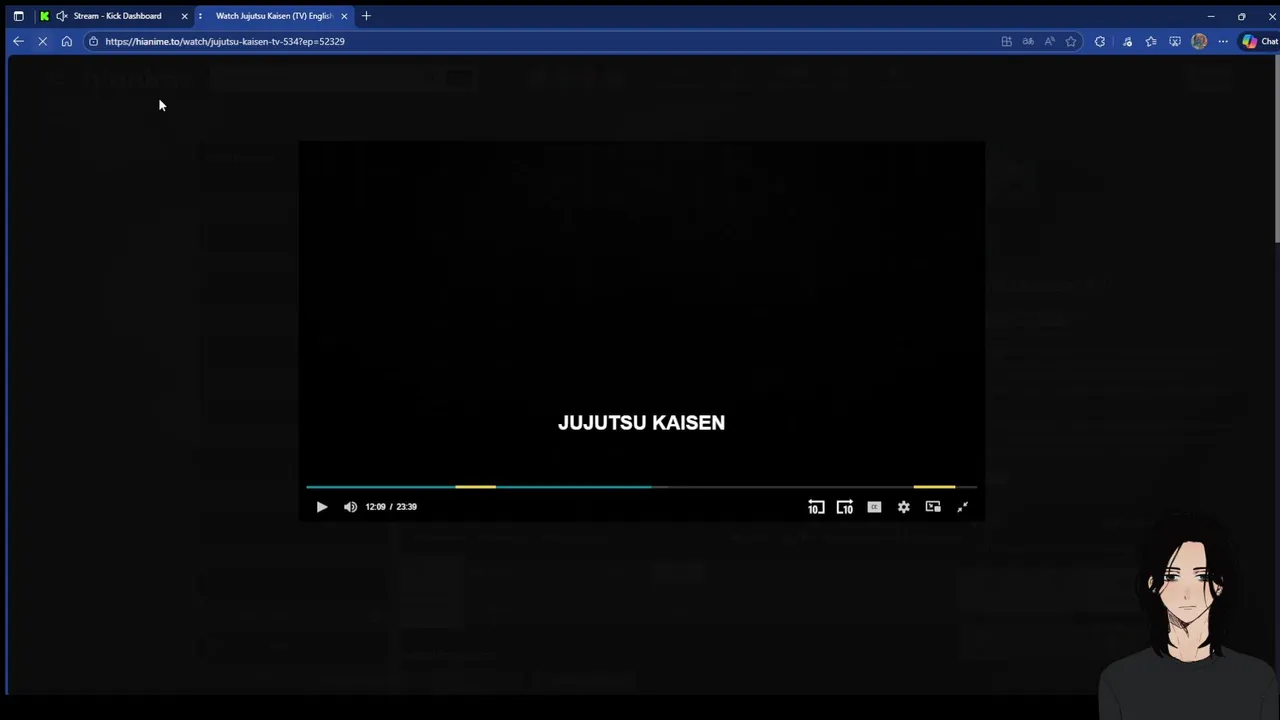This screenshot has height=720, width=1280.
Task: Play the Jujutsu Kaisen video
Action: (x=321, y=507)
